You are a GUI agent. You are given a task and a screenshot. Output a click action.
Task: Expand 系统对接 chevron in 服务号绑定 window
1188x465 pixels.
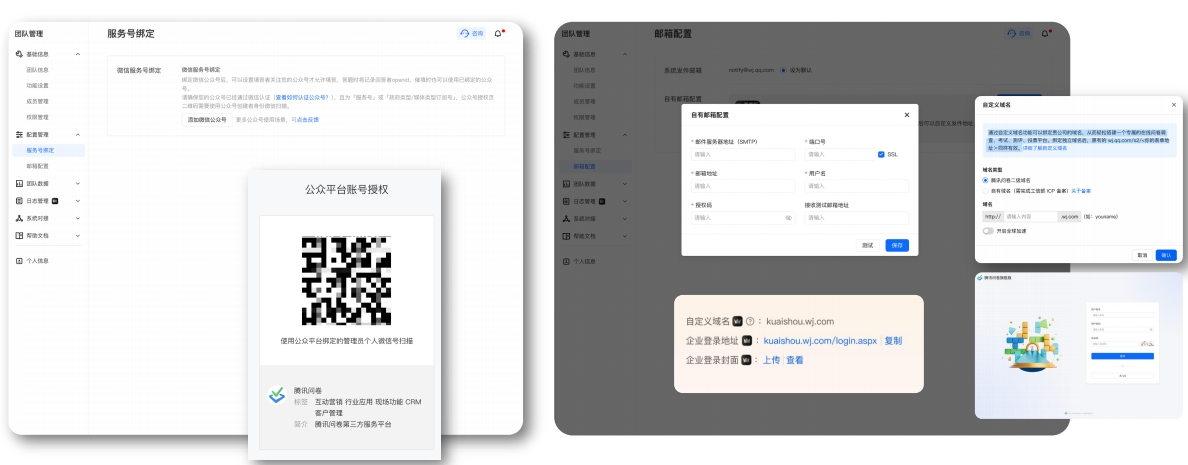(x=77, y=218)
